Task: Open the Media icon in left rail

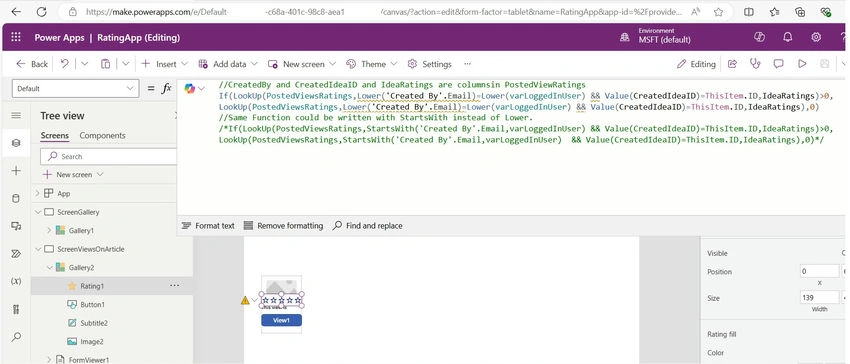Action: pyautogui.click(x=16, y=226)
